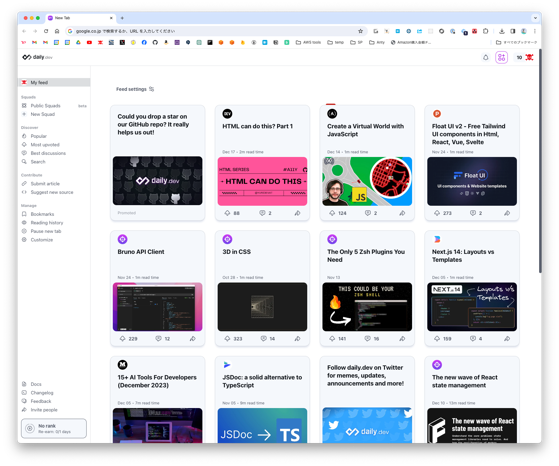
Task: Share Bruno API Client post
Action: (193, 339)
